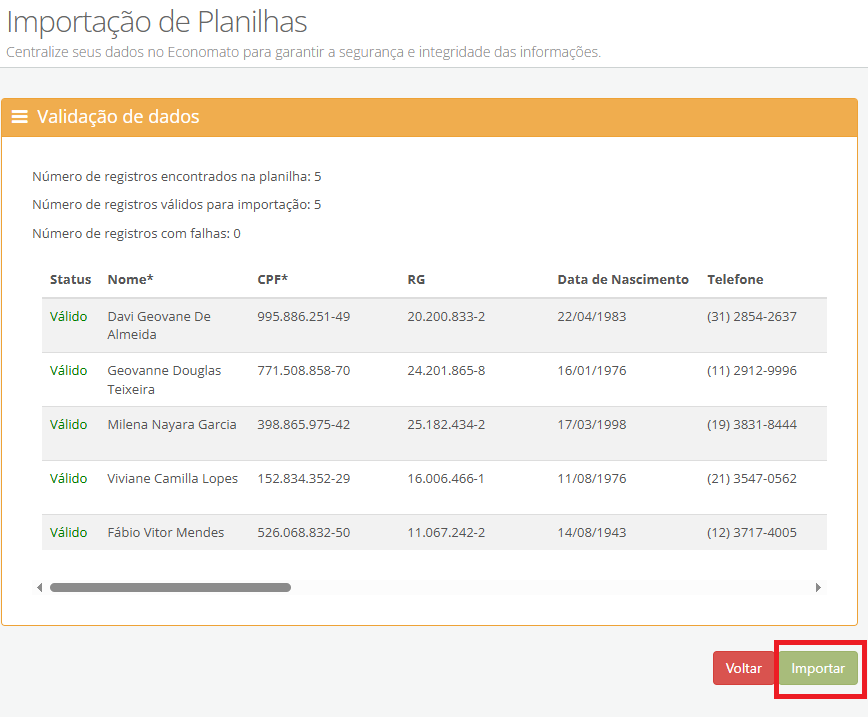The width and height of the screenshot is (868, 717).
Task: Click CPF 152.834.352-29
Action: point(303,478)
